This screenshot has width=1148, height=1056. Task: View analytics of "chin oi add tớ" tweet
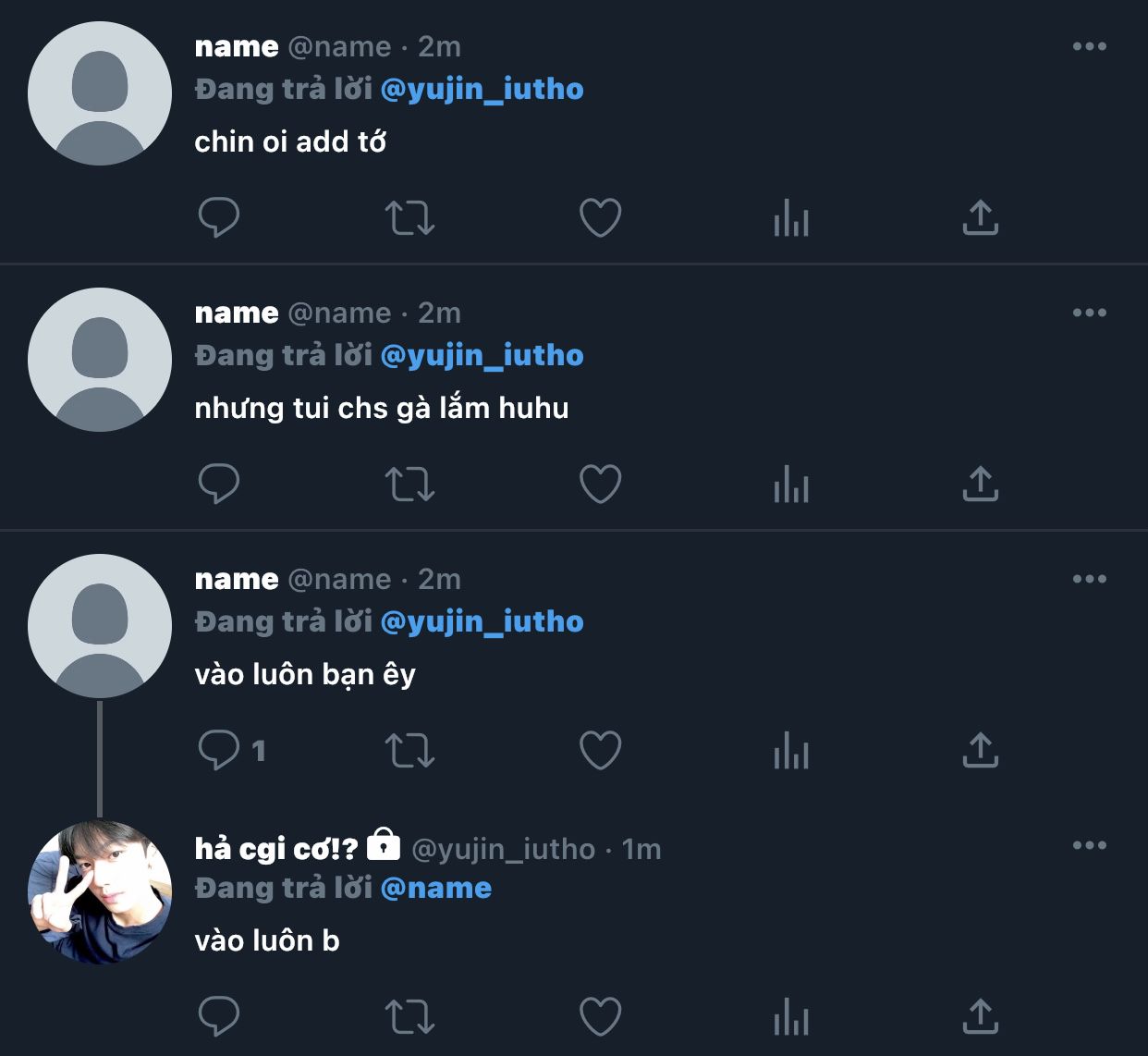[791, 218]
